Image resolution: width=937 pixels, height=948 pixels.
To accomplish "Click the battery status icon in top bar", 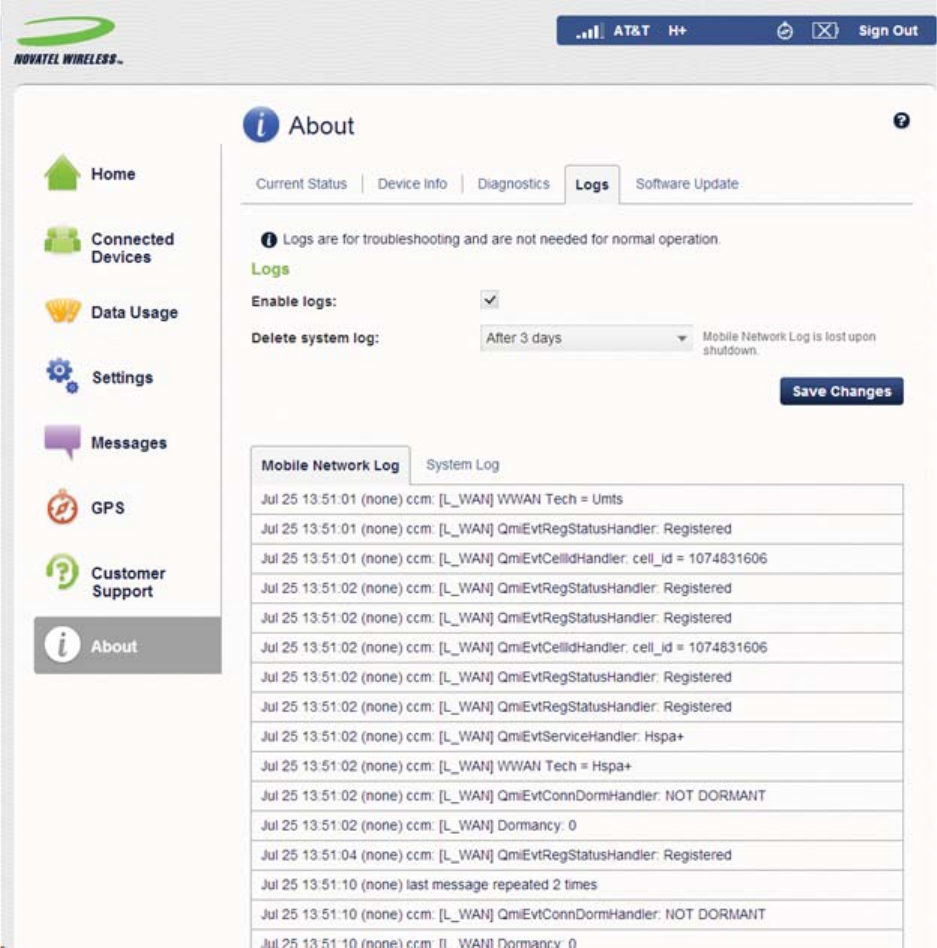I will pos(825,30).
